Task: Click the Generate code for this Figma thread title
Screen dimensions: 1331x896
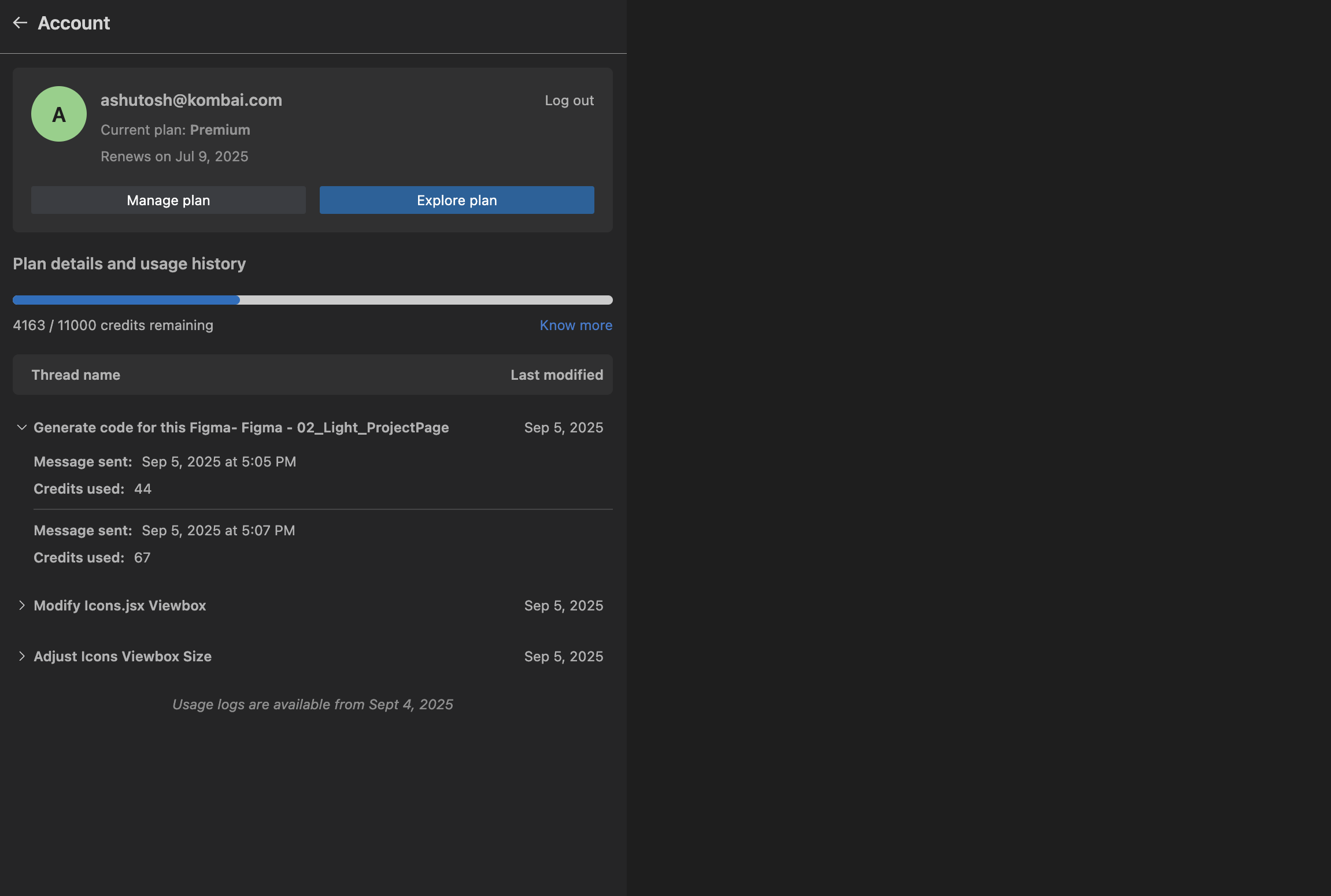Action: coord(241,427)
